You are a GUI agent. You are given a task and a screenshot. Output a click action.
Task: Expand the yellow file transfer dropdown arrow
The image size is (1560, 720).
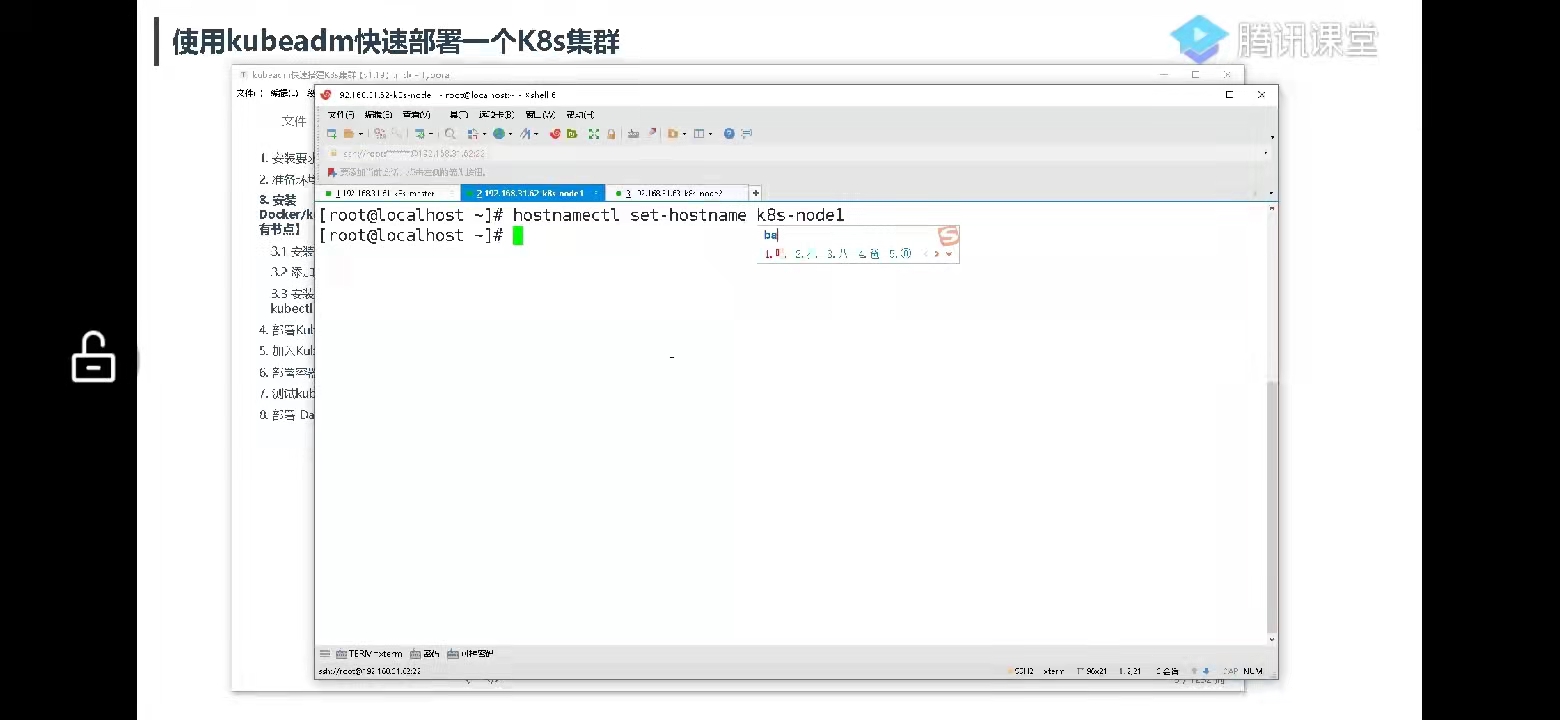click(x=684, y=134)
